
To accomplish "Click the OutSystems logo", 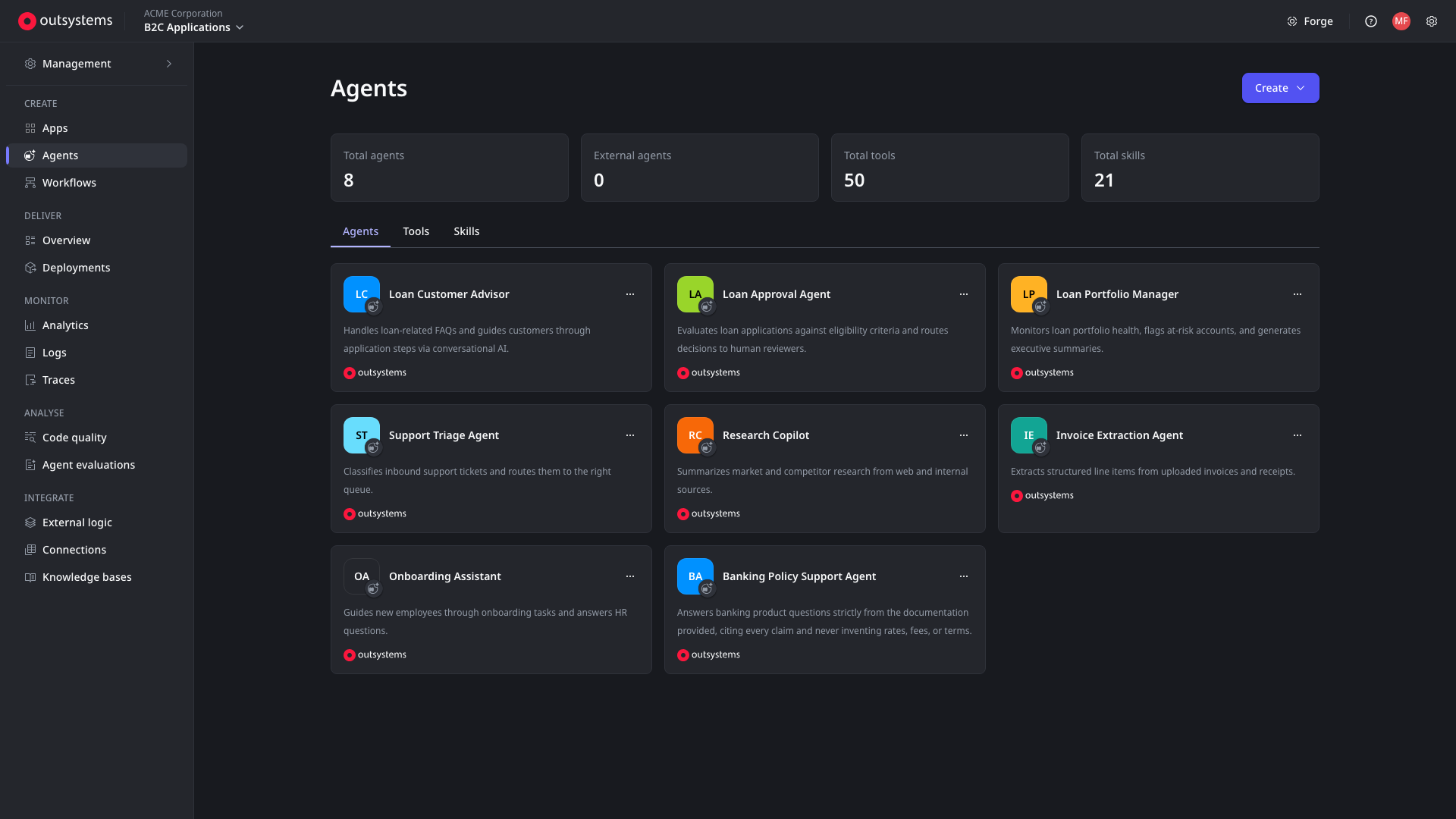I will coord(65,21).
